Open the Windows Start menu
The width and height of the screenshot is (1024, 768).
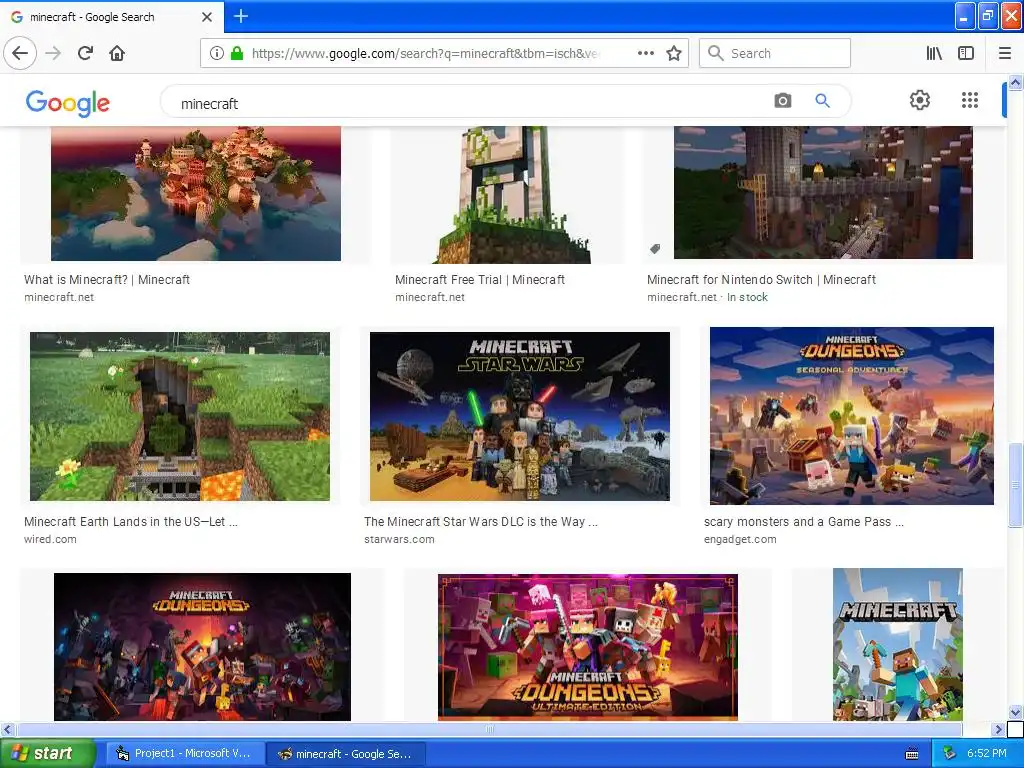click(x=47, y=753)
